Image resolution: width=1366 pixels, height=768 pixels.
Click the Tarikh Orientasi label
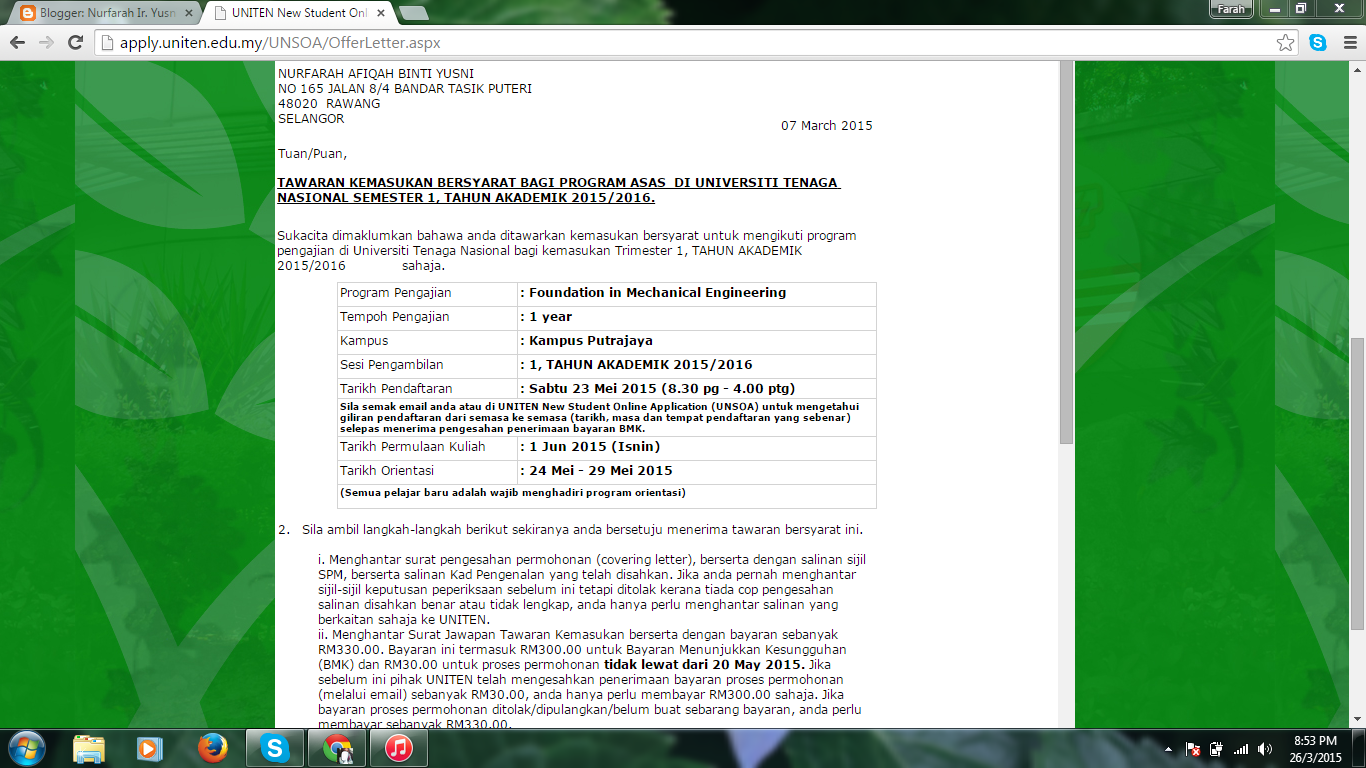tap(387, 470)
